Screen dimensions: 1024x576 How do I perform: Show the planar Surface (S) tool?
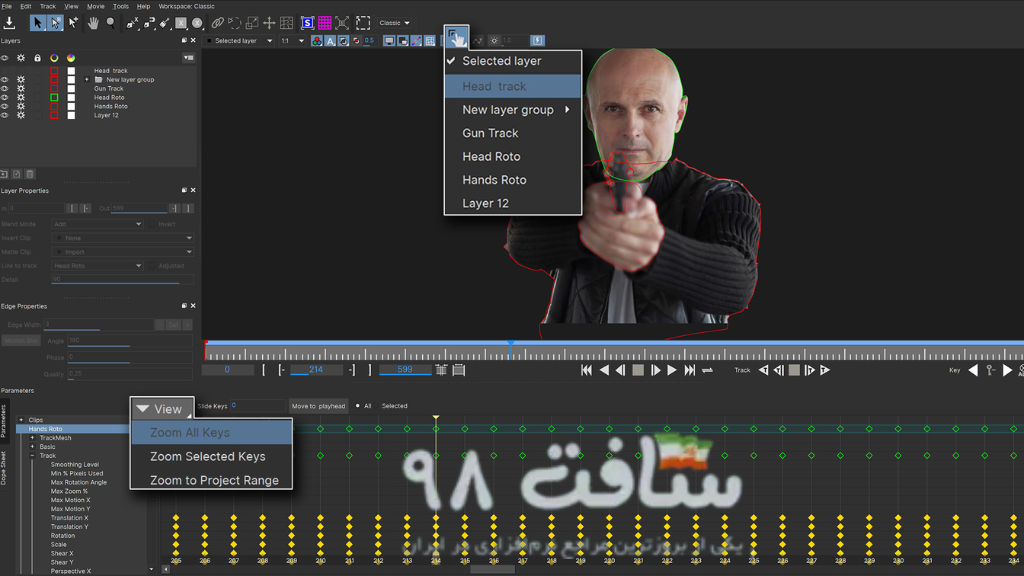tap(307, 23)
